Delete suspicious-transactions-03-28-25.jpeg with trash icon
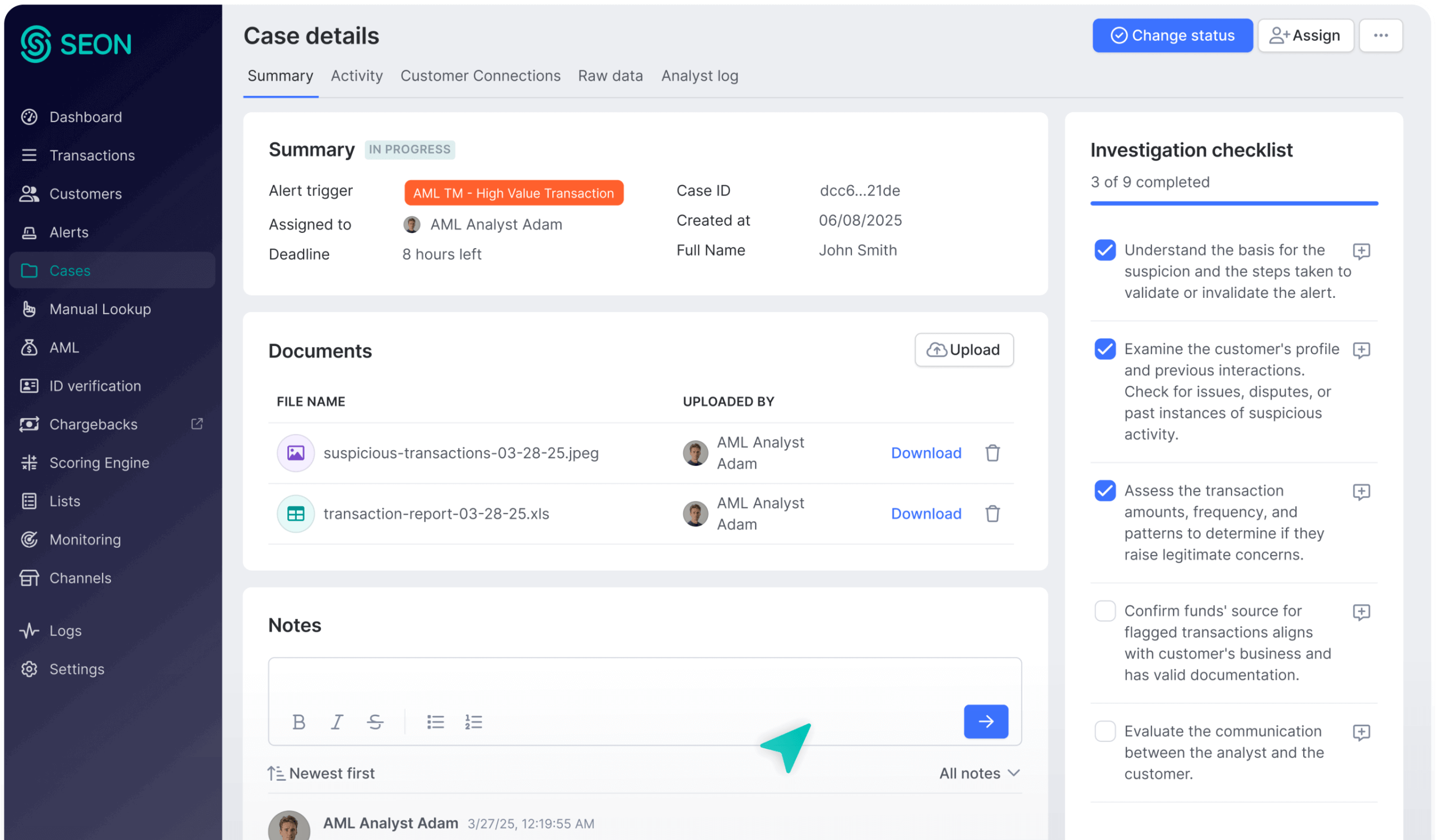Screen dimensions: 1436x840 (x=992, y=453)
